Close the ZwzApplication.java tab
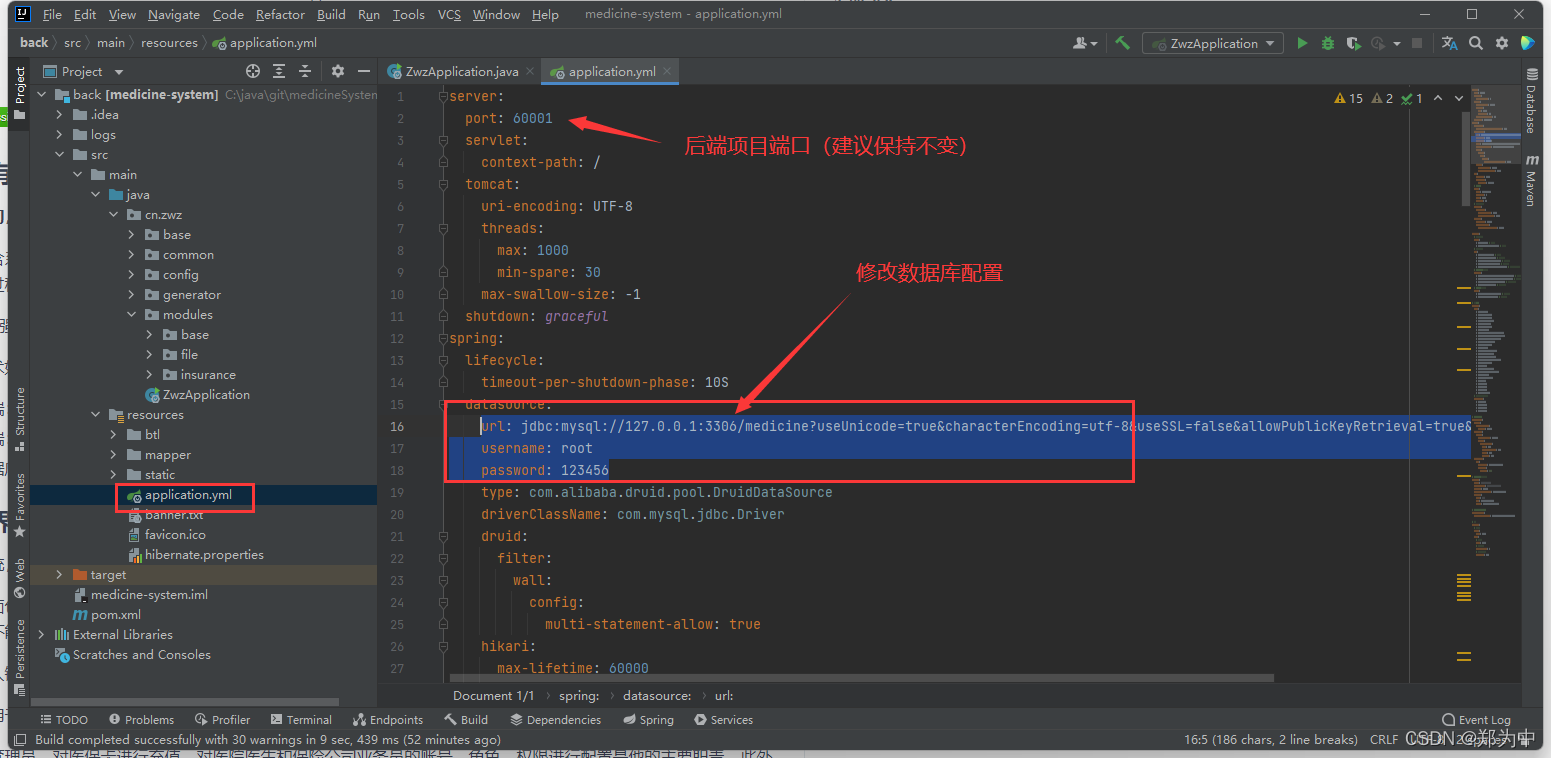Viewport: 1551px width, 758px height. pos(530,71)
